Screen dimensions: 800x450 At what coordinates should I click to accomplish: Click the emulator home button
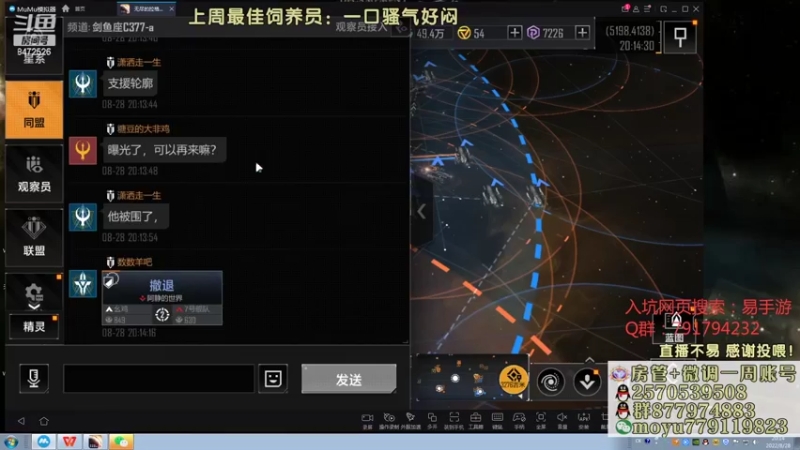tap(44, 421)
